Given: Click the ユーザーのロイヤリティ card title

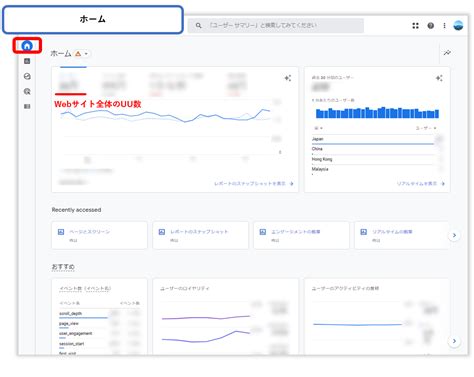Looking at the screenshot, I should tap(185, 289).
